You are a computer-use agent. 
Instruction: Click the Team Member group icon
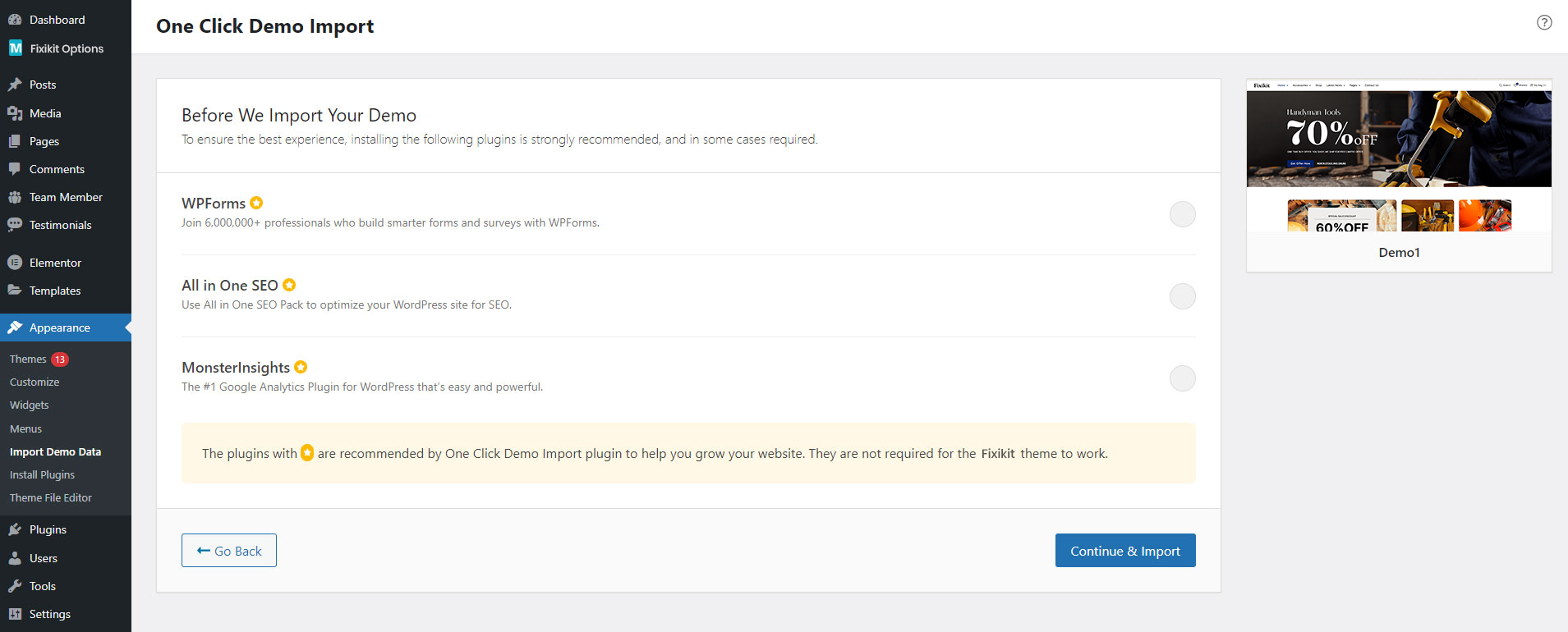coord(15,197)
